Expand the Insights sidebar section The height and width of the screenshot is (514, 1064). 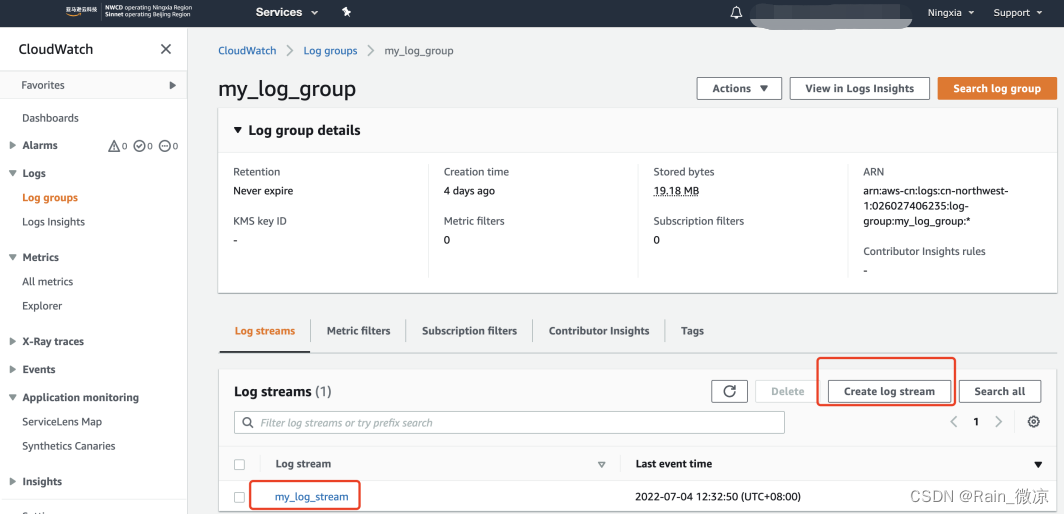(x=13, y=481)
